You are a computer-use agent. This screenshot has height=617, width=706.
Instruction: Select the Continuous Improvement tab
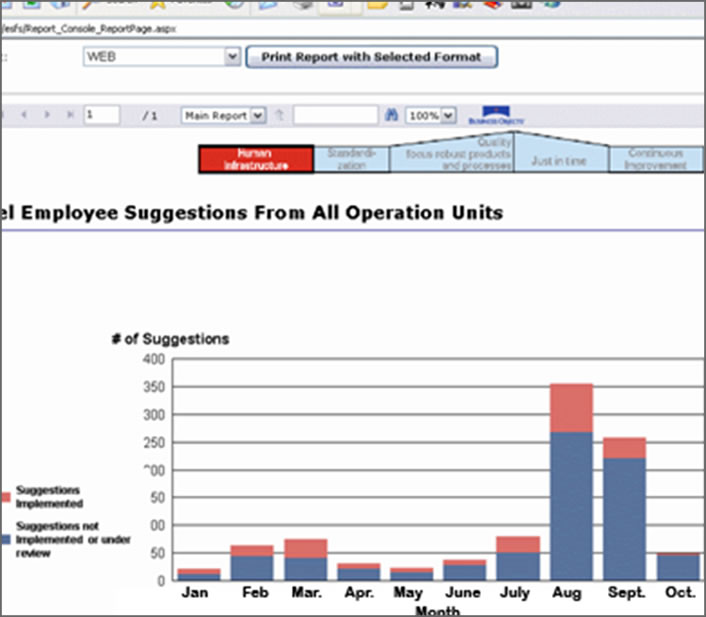pyautogui.click(x=655, y=160)
